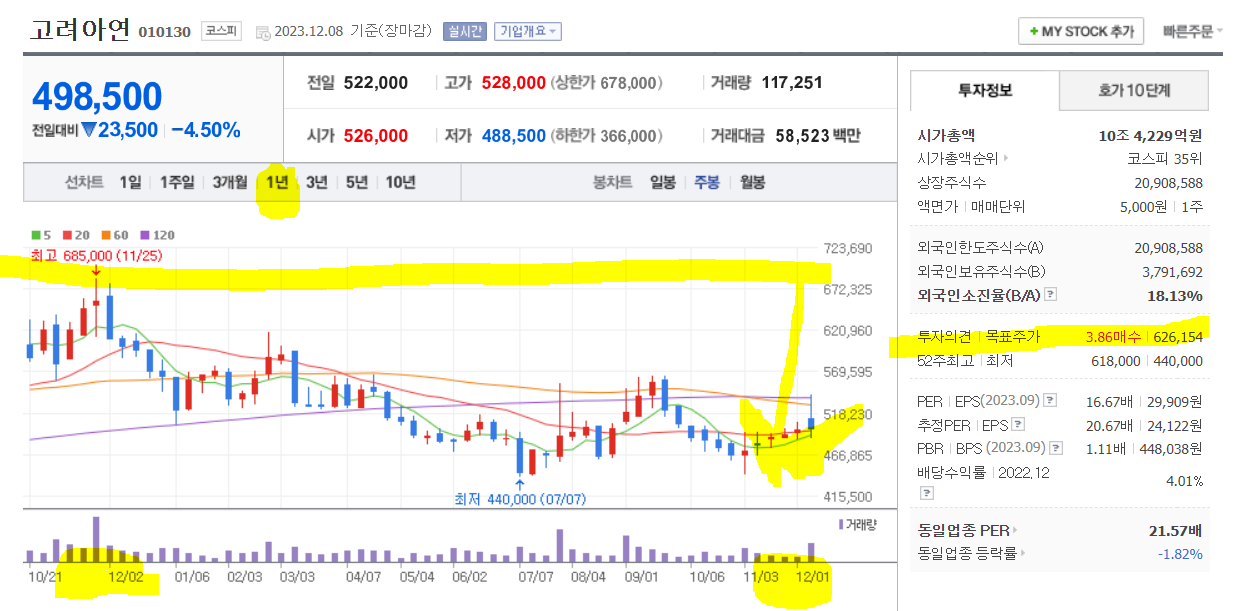
Task: Click the 코스피 market badge
Action: pos(220,31)
